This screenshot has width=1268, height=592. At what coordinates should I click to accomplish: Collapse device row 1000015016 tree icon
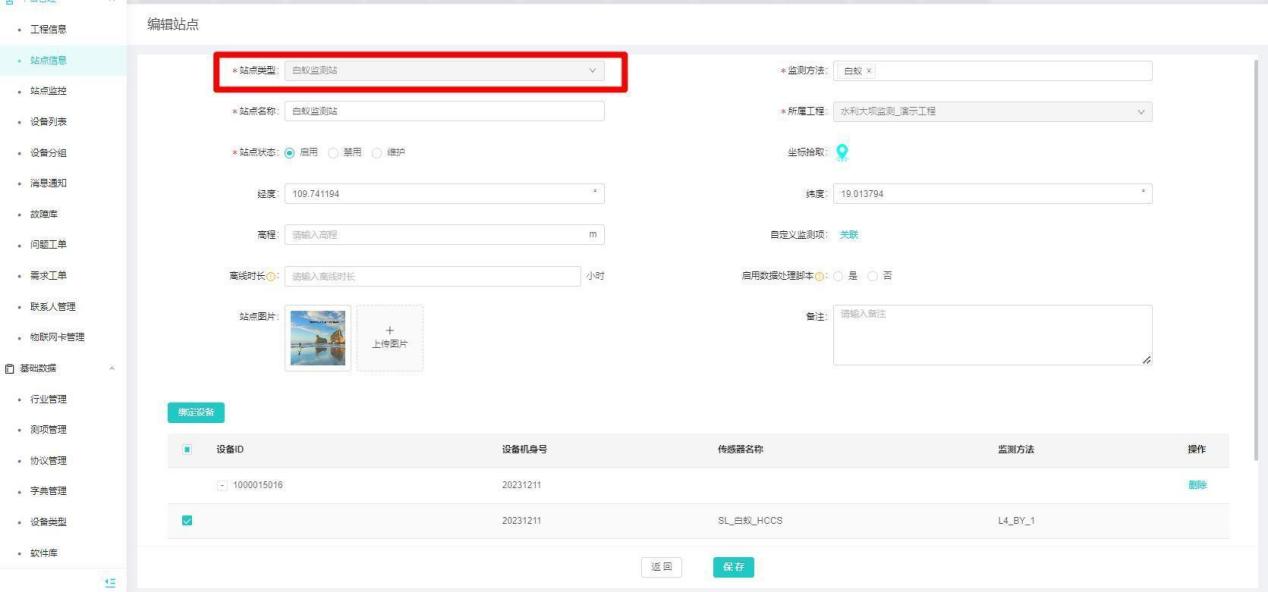221,485
